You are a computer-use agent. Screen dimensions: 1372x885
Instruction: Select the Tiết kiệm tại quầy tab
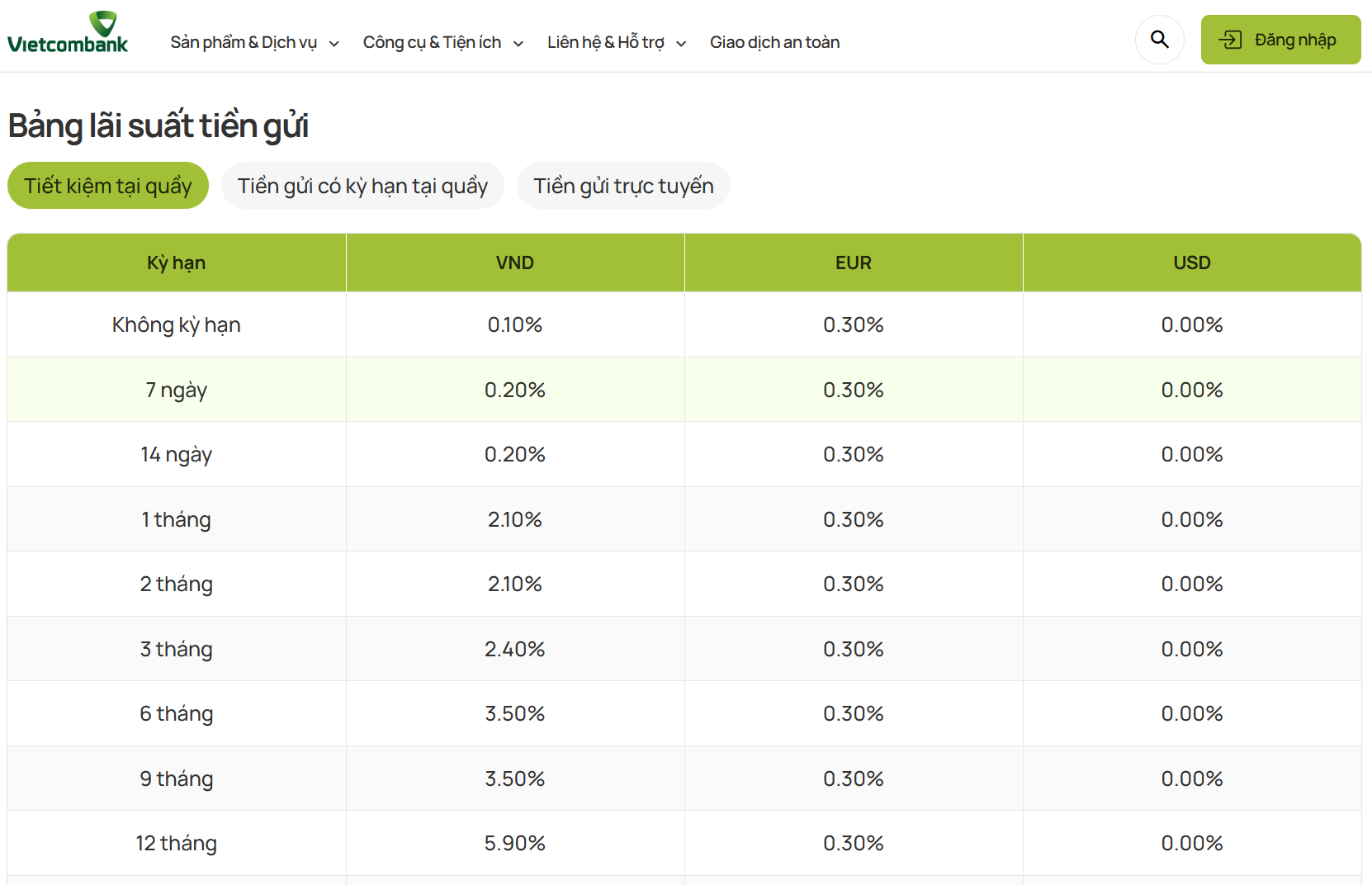[108, 186]
